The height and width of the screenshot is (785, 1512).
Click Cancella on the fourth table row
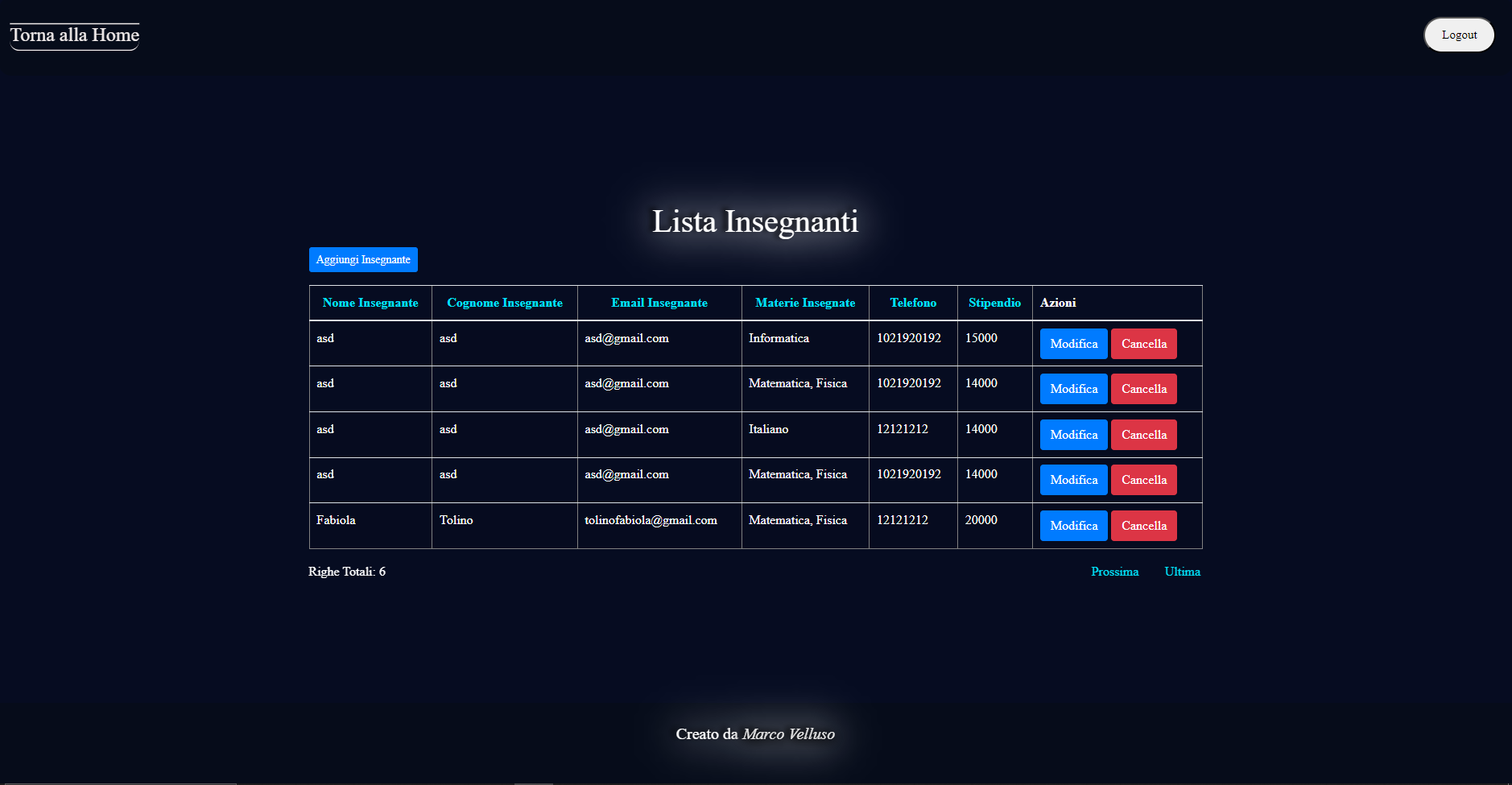click(x=1144, y=479)
